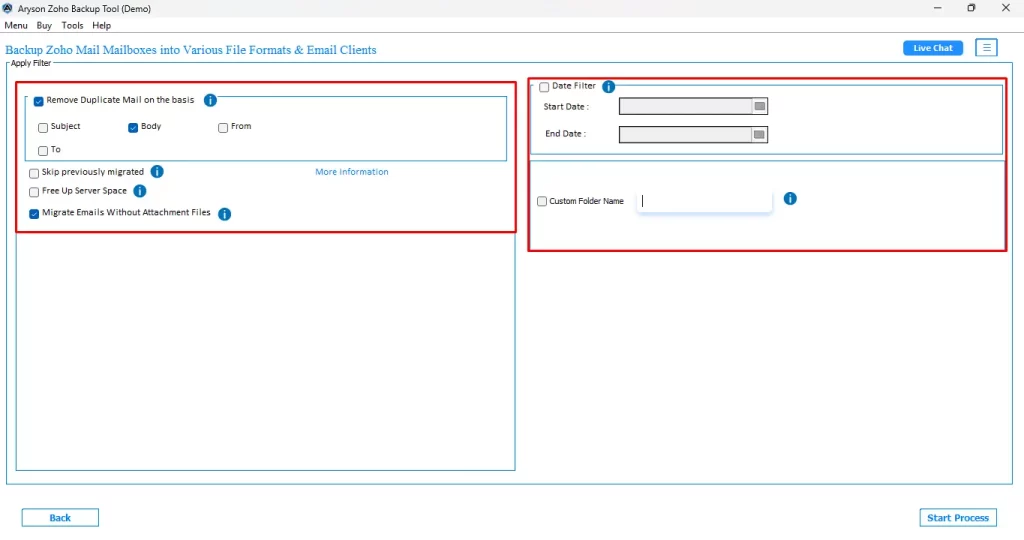Uncheck the Body duplicate checkbox
Viewport: 1024px width, 540px height.
(133, 128)
